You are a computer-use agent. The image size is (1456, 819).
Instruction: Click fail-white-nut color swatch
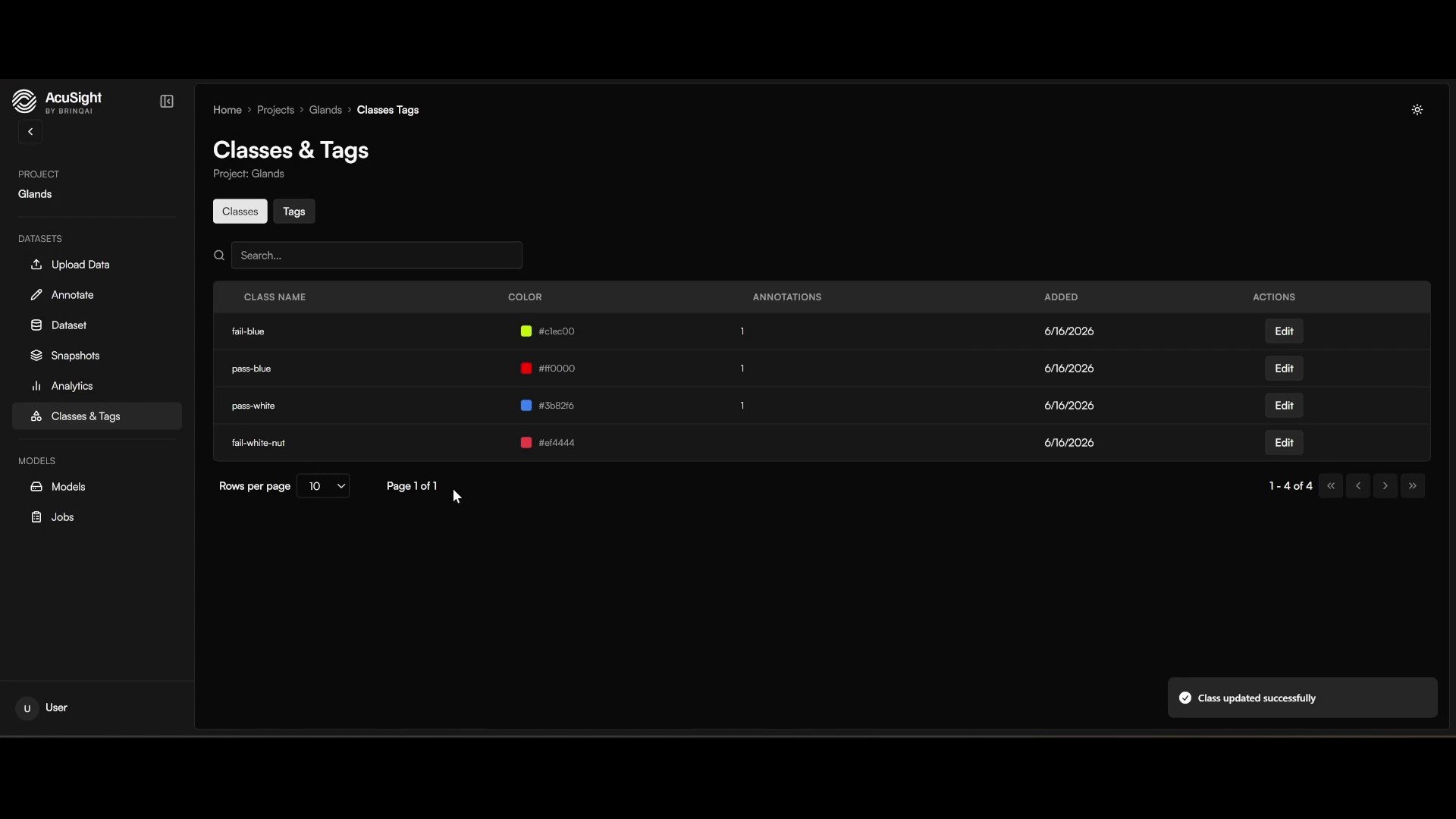pyautogui.click(x=526, y=443)
